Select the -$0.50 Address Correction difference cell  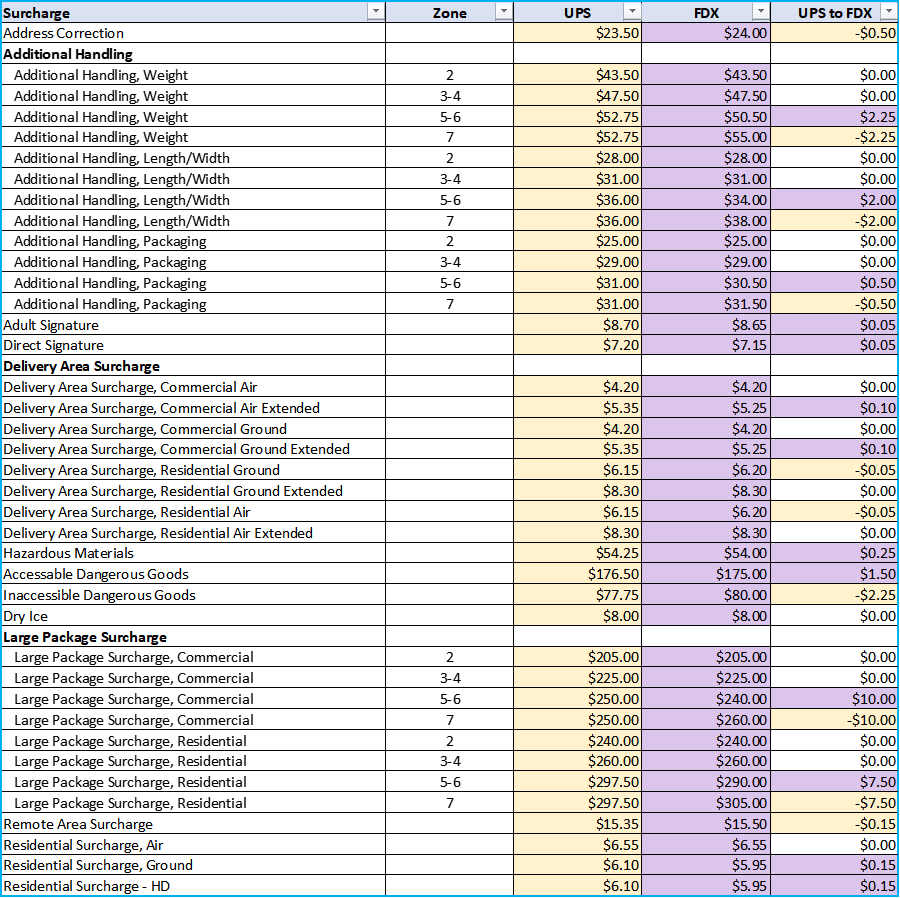(x=835, y=33)
